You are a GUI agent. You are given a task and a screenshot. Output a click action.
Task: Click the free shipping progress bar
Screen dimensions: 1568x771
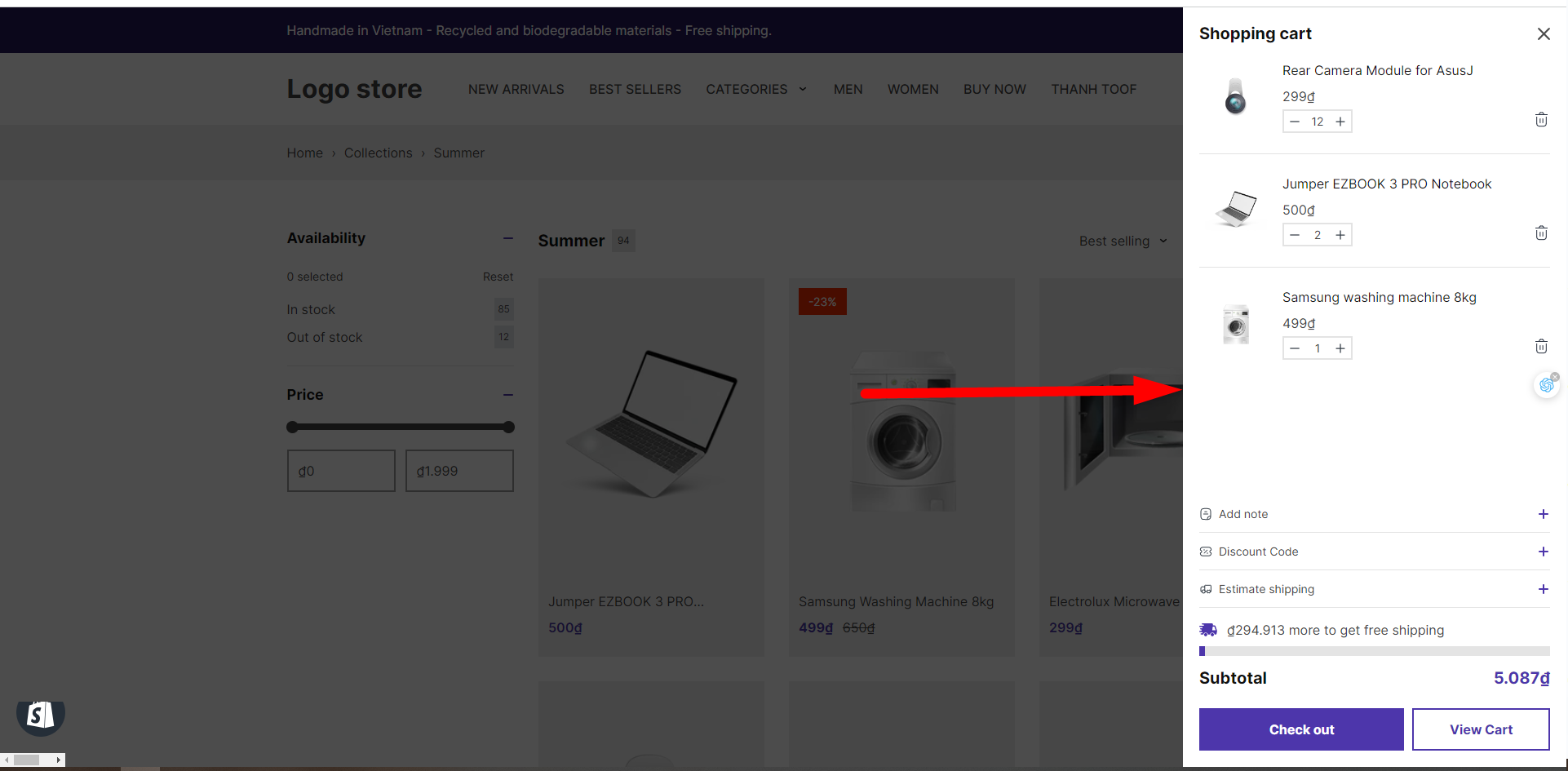[1375, 651]
